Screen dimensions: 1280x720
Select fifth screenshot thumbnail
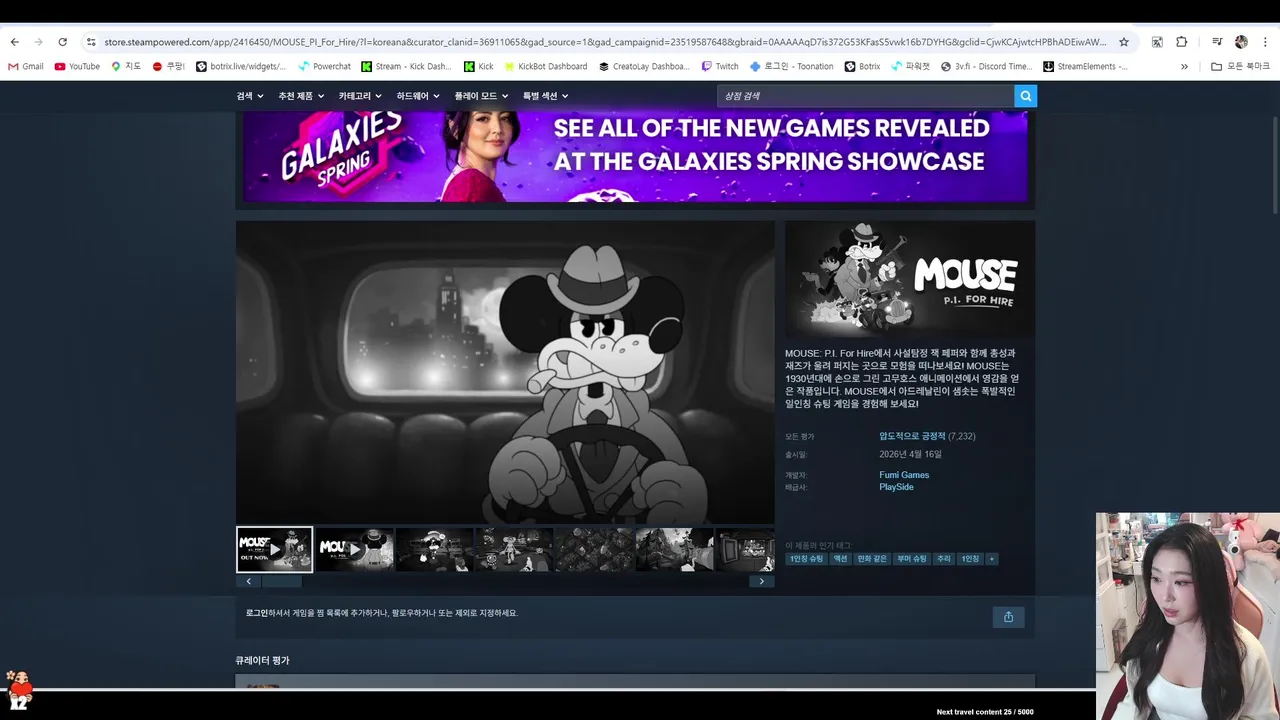(x=595, y=550)
